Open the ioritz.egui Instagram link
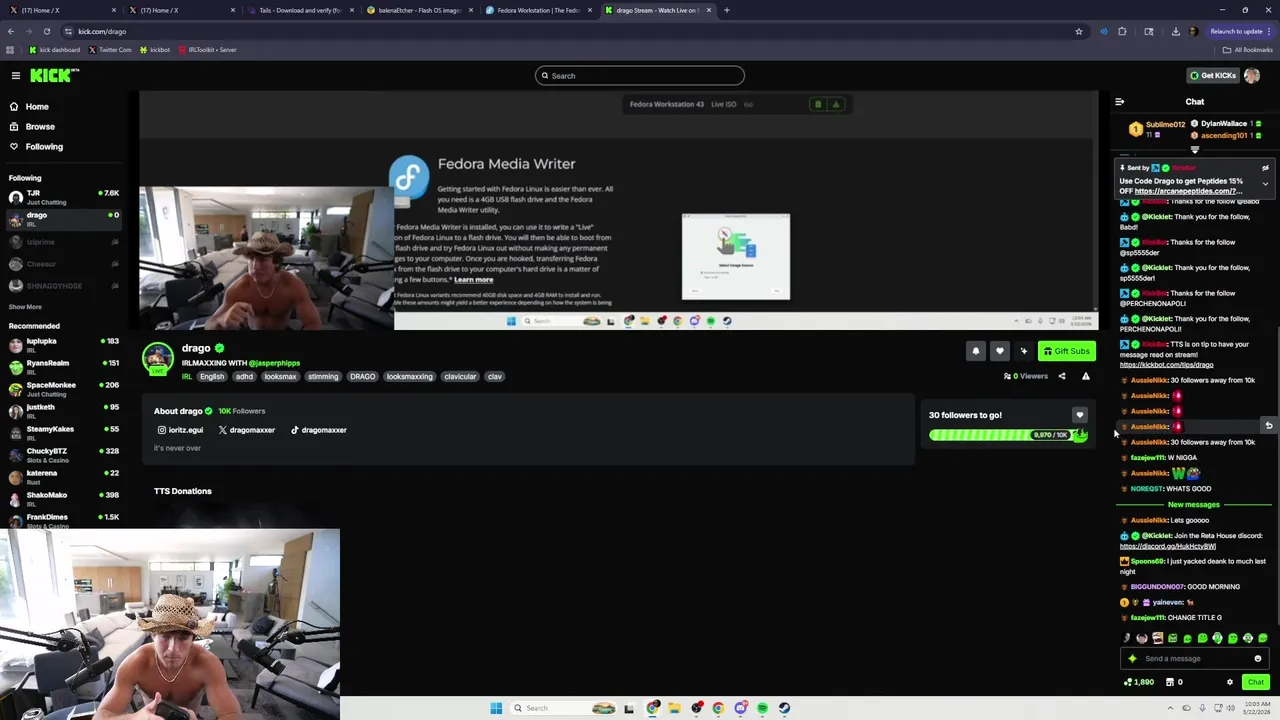This screenshot has height=720, width=1280. pyautogui.click(x=181, y=430)
